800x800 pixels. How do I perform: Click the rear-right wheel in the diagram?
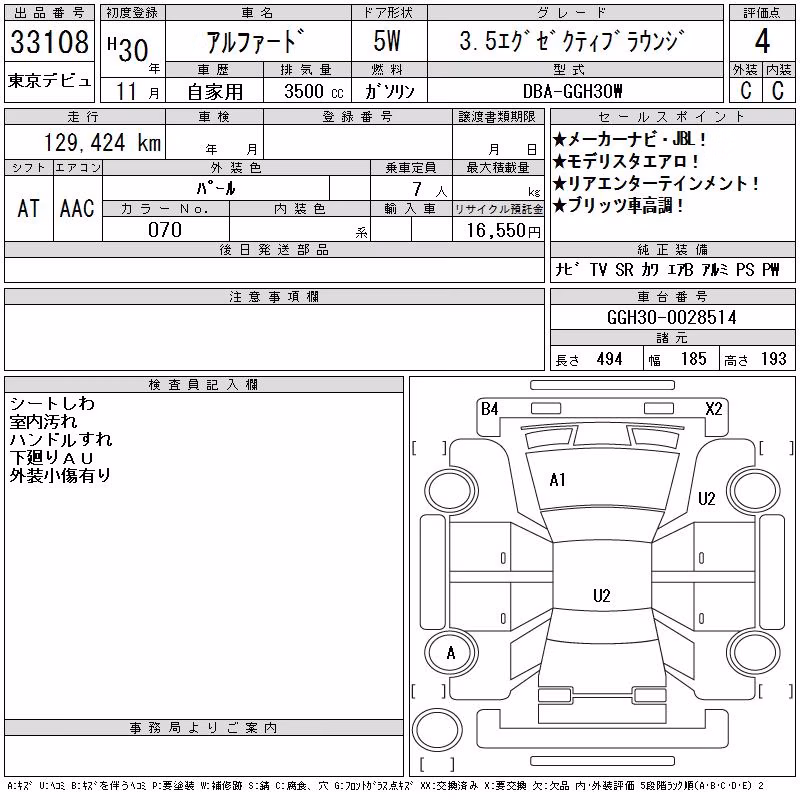[754, 653]
